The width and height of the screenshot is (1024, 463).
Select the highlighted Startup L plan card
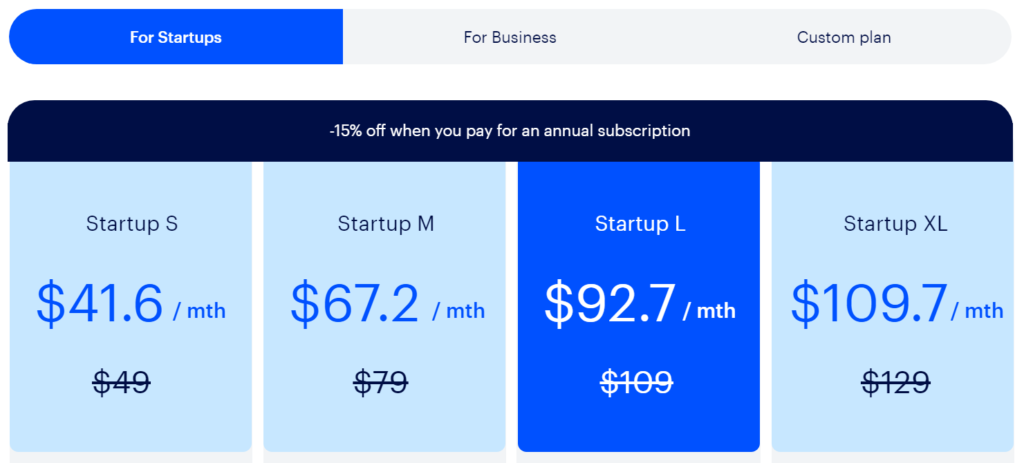(x=639, y=306)
